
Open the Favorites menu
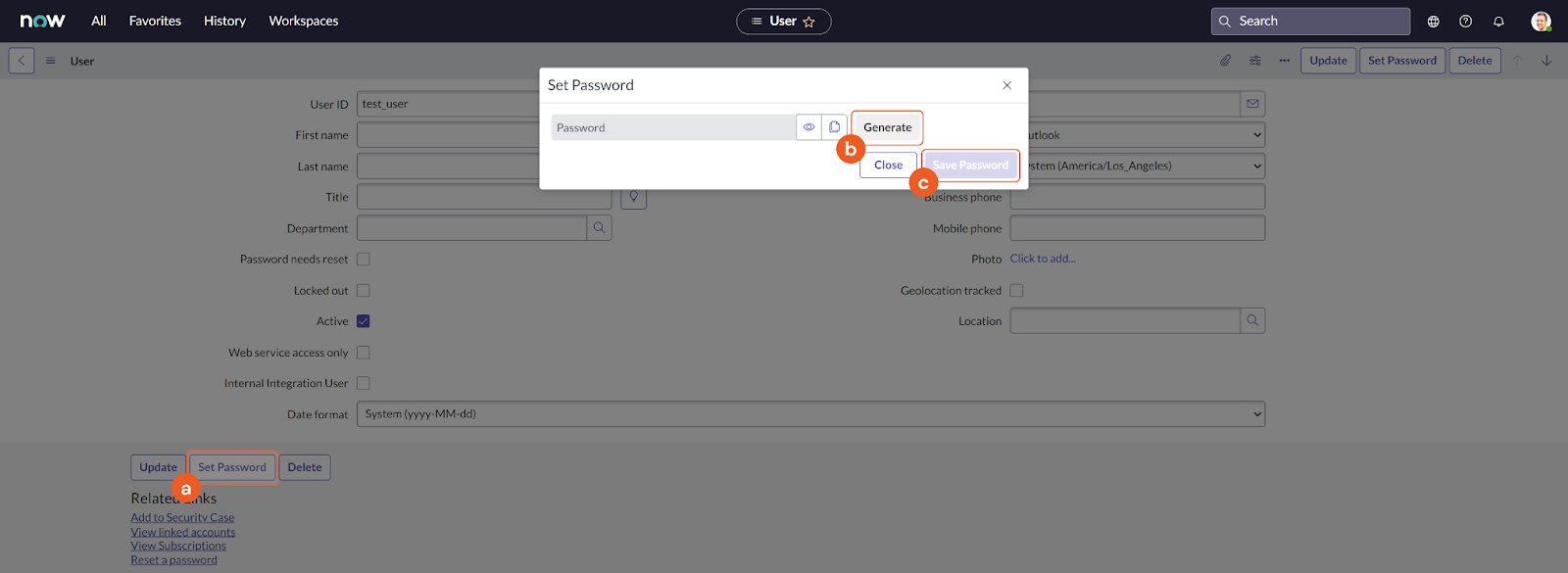[155, 21]
